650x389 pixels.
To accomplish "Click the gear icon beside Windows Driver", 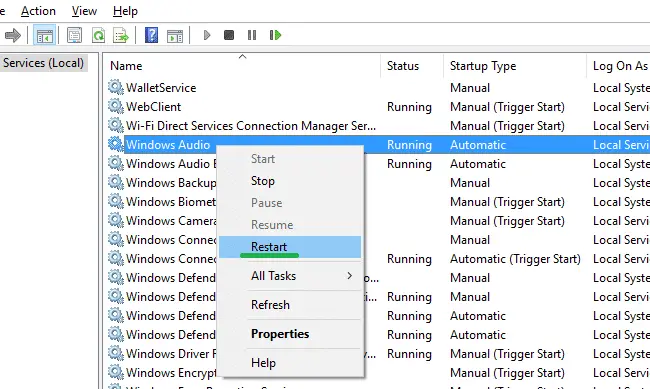I will [x=116, y=353].
